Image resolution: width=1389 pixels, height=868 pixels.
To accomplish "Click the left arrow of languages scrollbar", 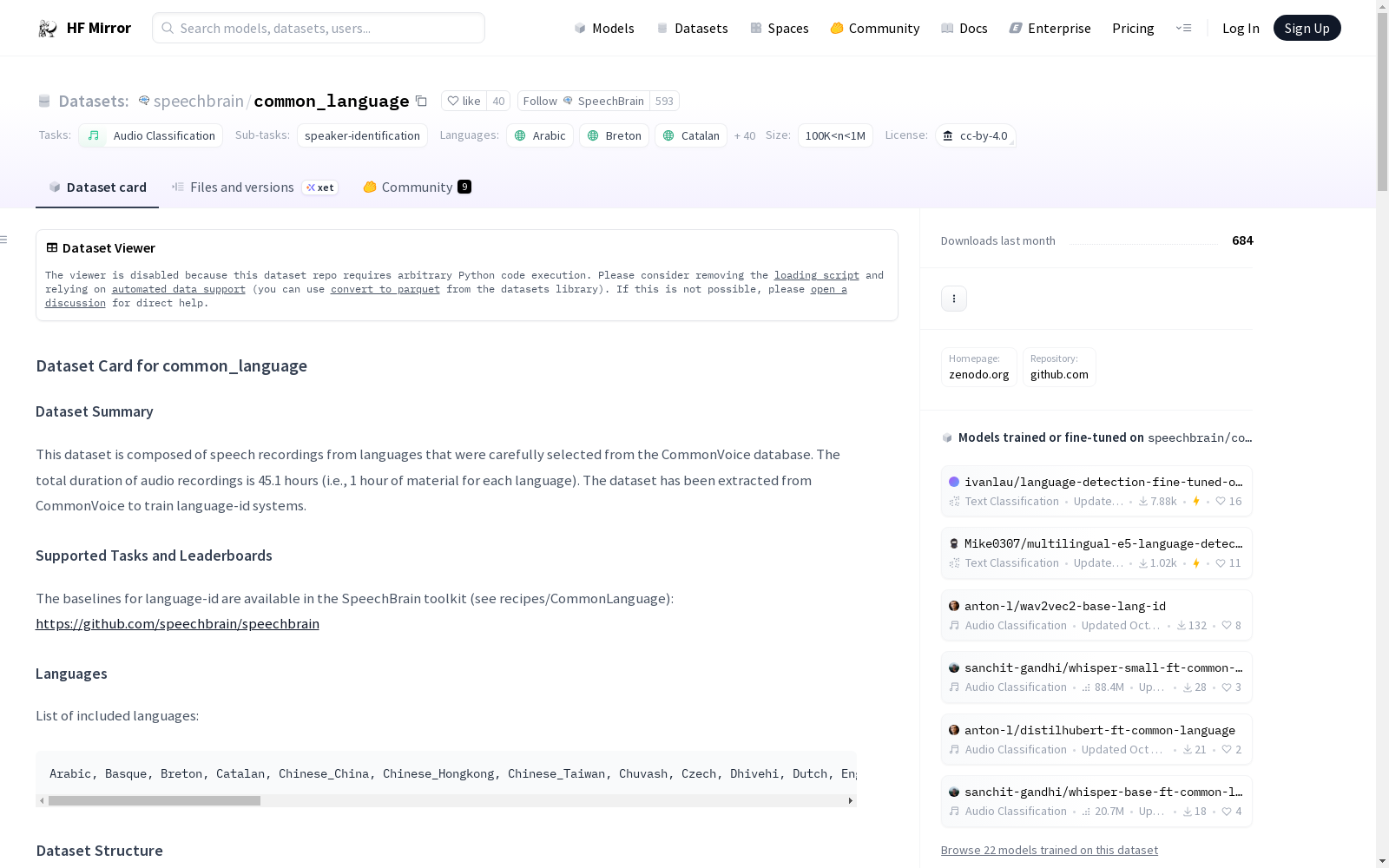I will pyautogui.click(x=42, y=800).
